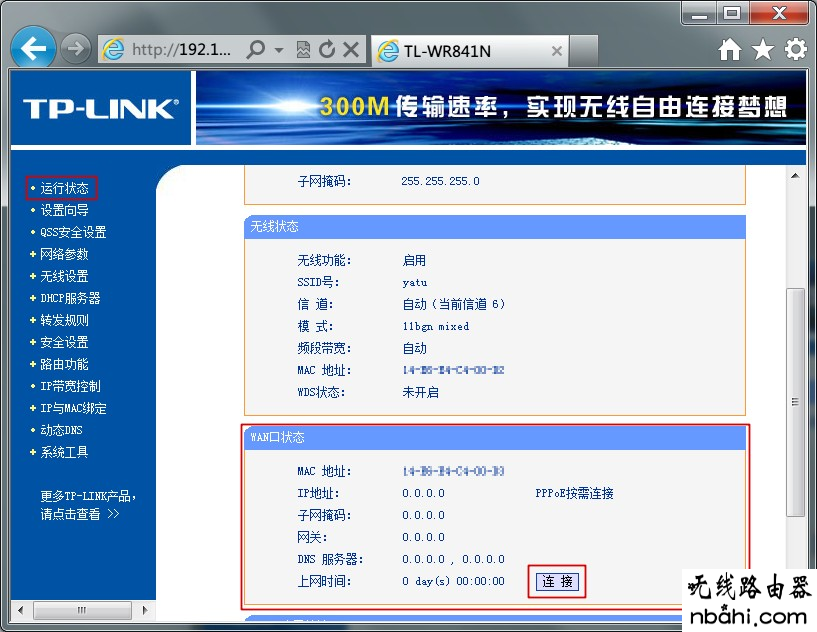This screenshot has height=632, width=817.
Task: Click the address bar search magnifier icon
Action: click(256, 49)
